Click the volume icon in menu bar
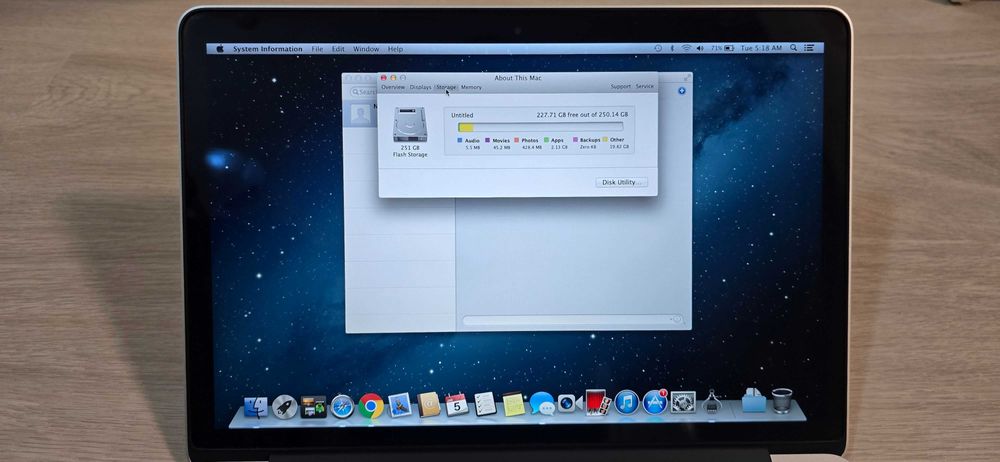This screenshot has height=462, width=1000. click(x=700, y=48)
